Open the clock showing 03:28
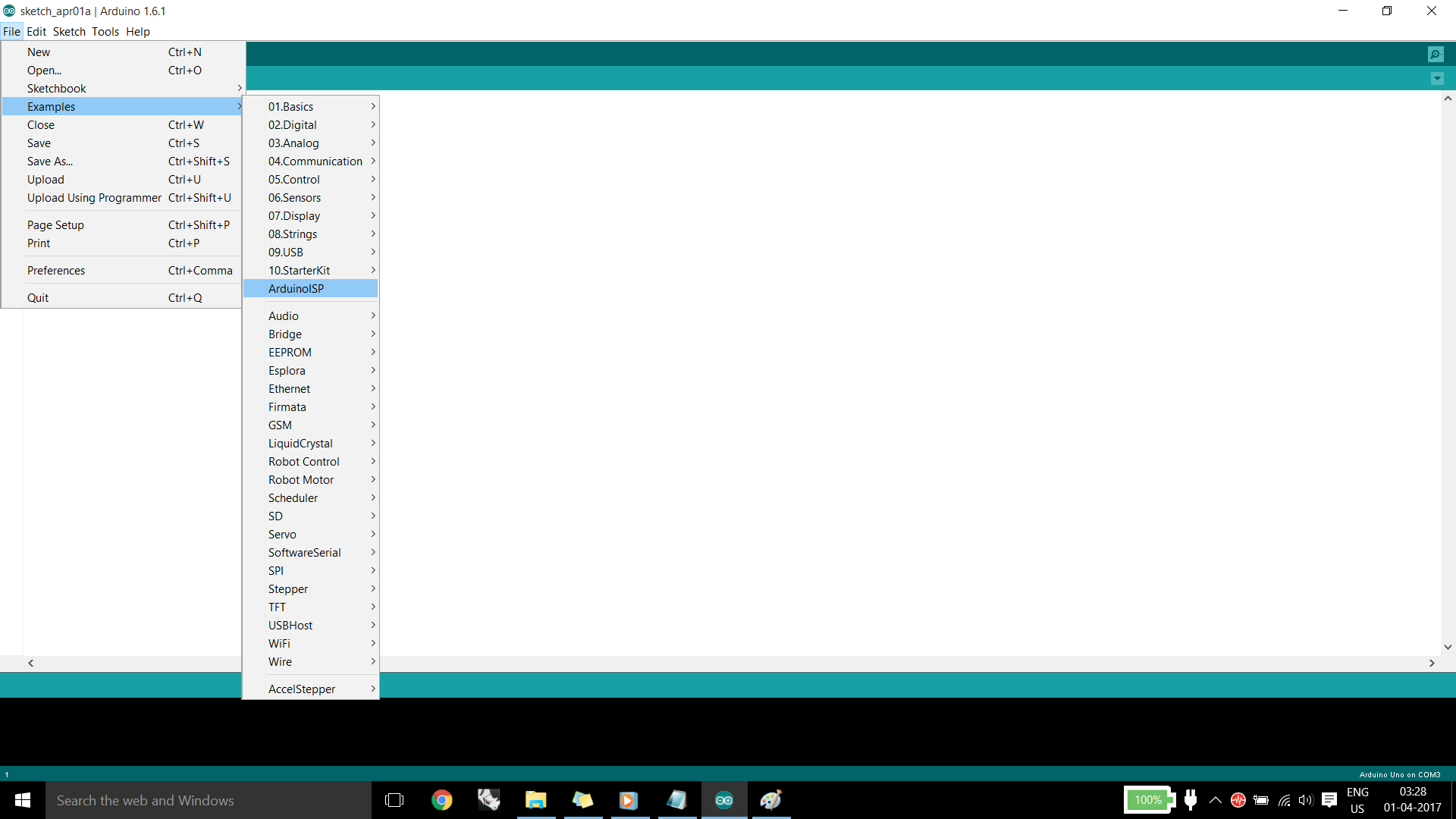1456x819 pixels. pos(1412,800)
